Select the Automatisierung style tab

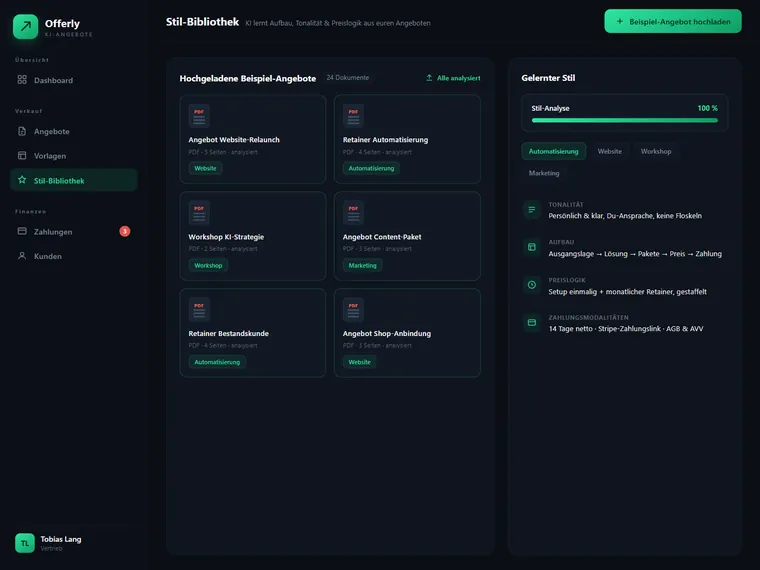[x=554, y=151]
